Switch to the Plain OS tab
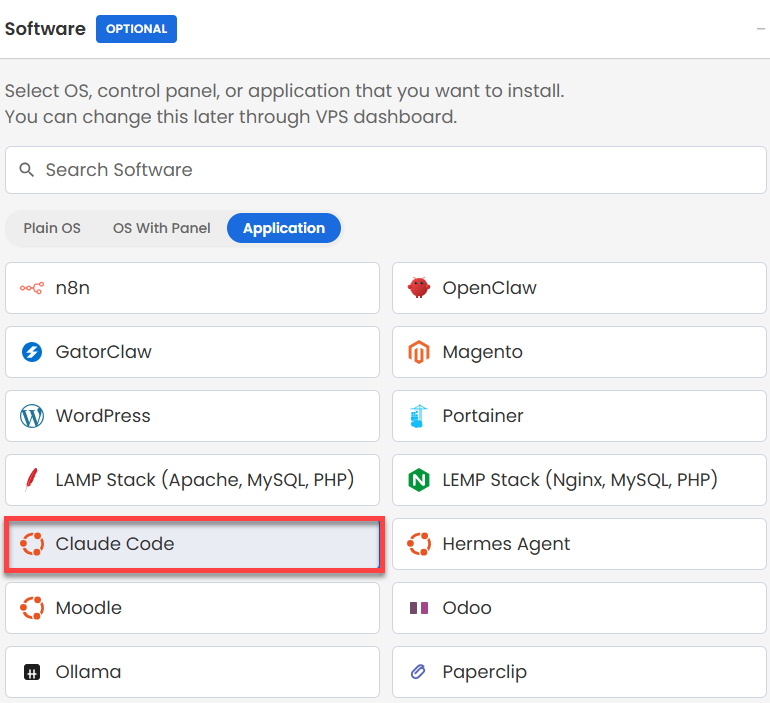The image size is (770, 703). tap(52, 228)
